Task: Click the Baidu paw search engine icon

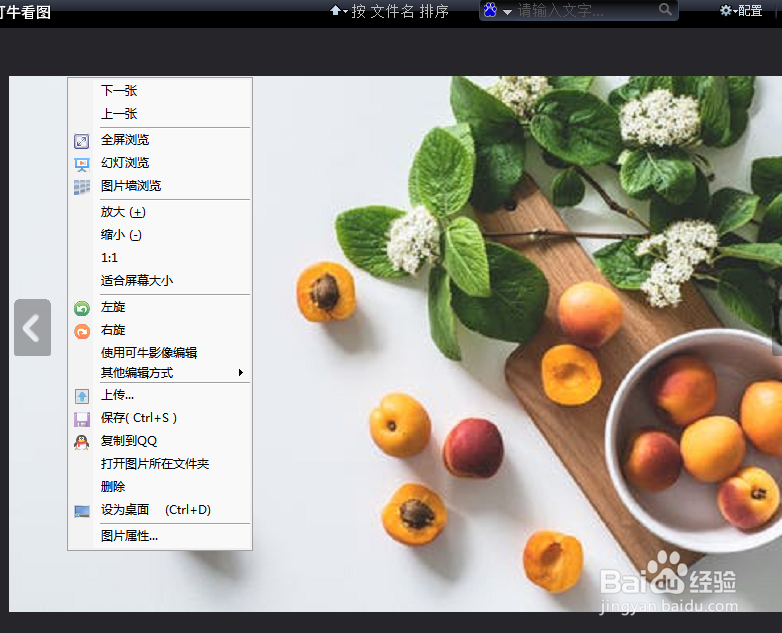Action: pyautogui.click(x=490, y=10)
